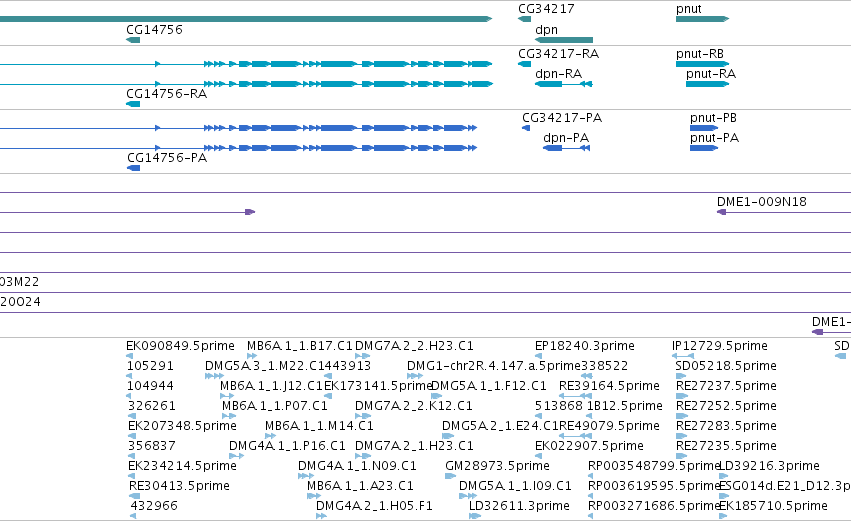Click the MB6A.1_1.M14.C1 EST label

tap(319, 426)
